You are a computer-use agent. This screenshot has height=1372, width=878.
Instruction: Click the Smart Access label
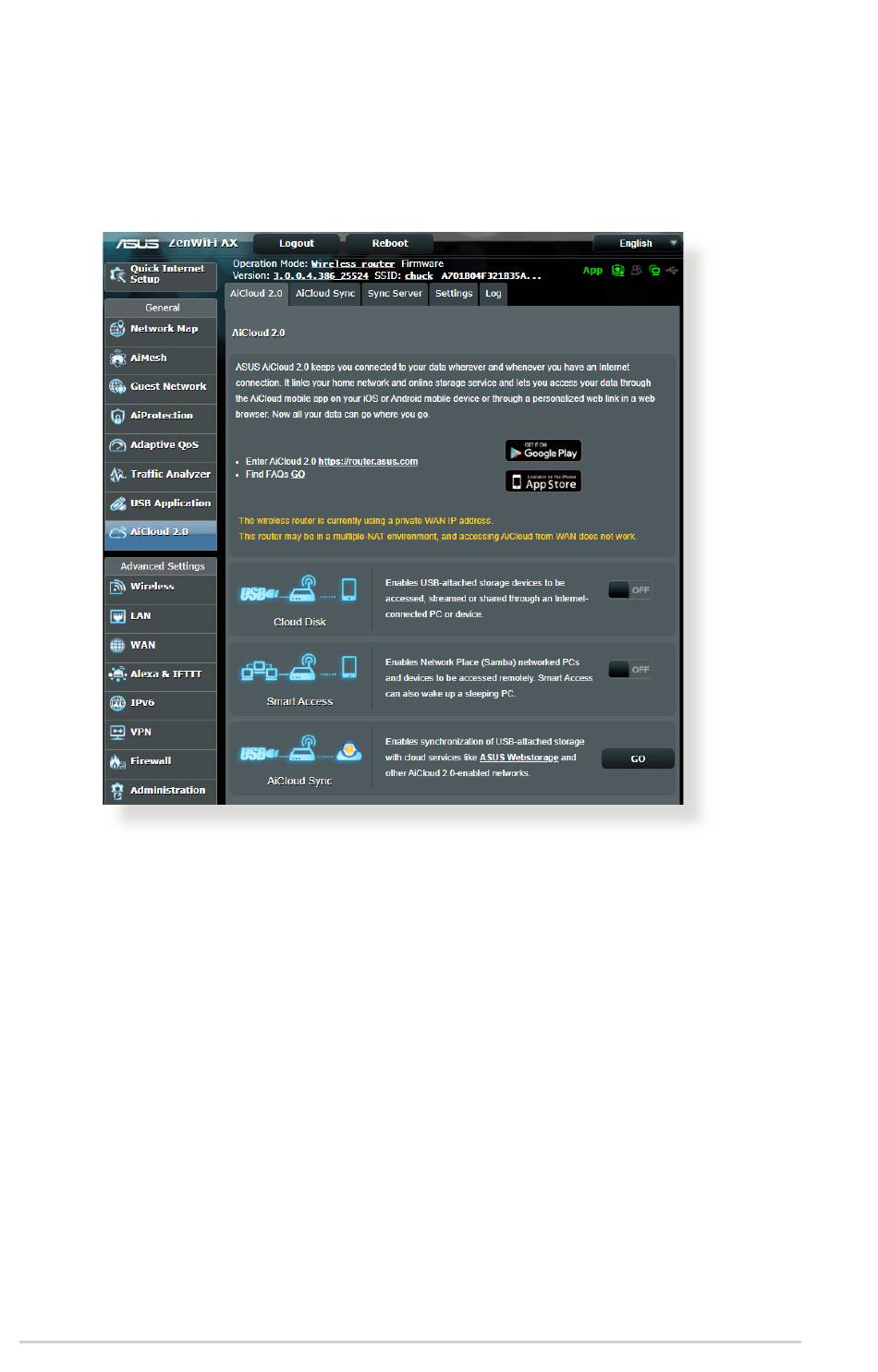299,702
